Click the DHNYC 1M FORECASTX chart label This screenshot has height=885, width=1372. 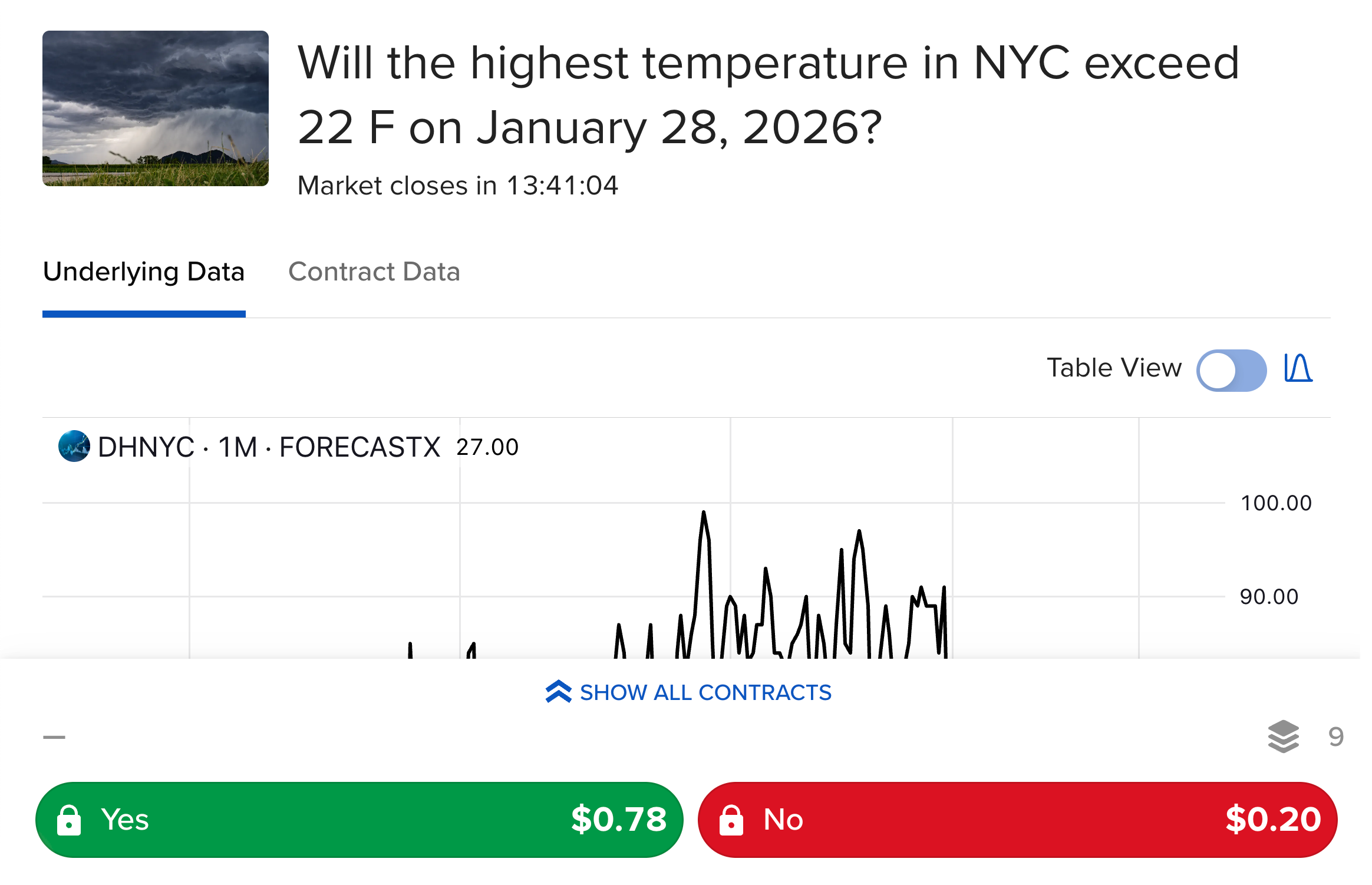(269, 447)
